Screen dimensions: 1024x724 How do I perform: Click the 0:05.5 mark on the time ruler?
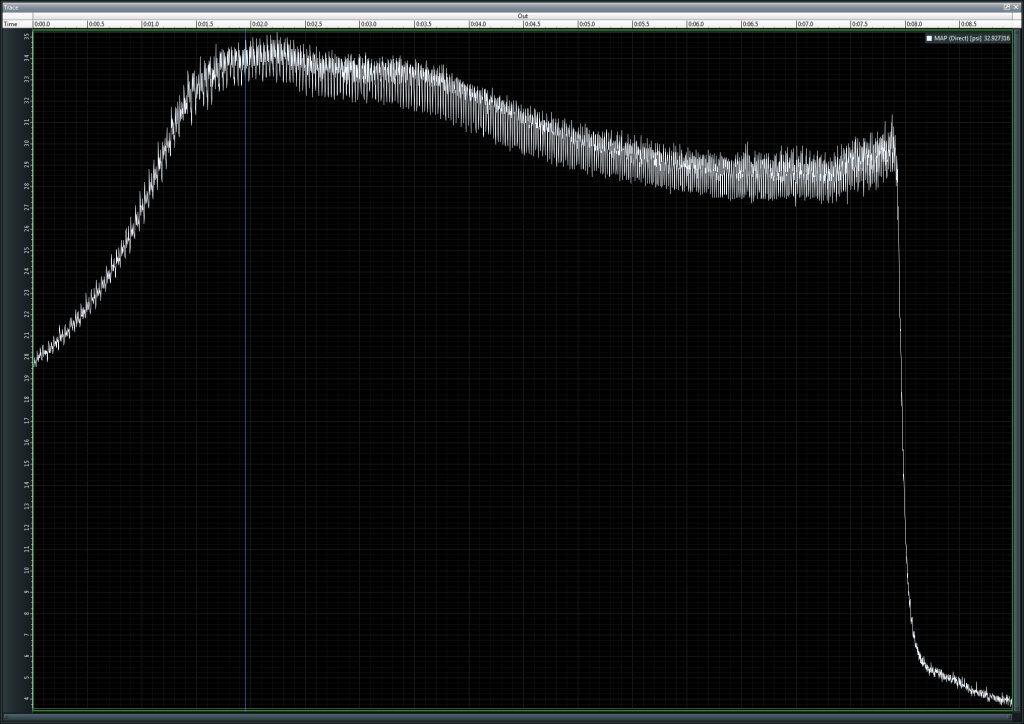(641, 24)
